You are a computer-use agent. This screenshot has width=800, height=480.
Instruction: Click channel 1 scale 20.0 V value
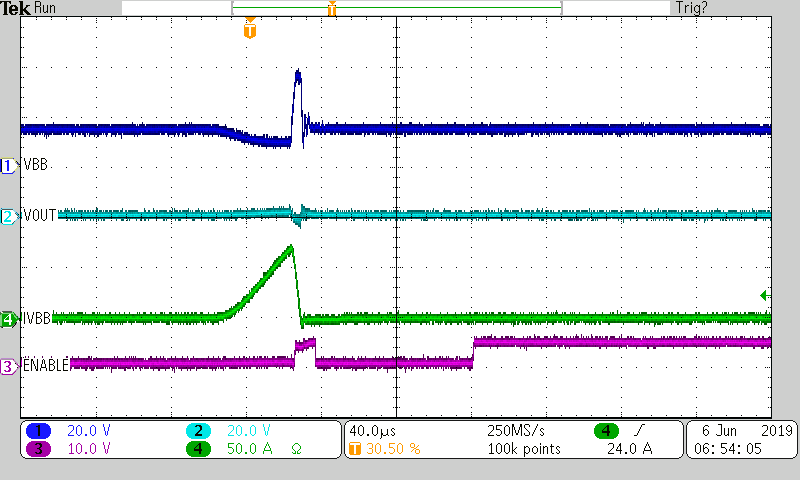(x=89, y=431)
